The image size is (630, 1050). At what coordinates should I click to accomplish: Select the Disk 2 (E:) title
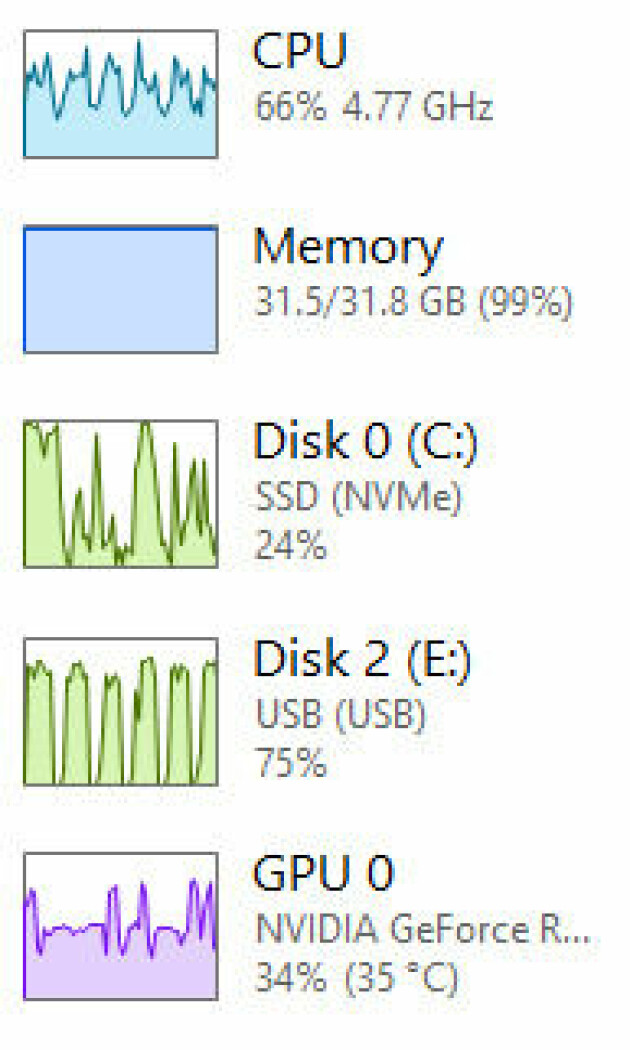click(362, 659)
